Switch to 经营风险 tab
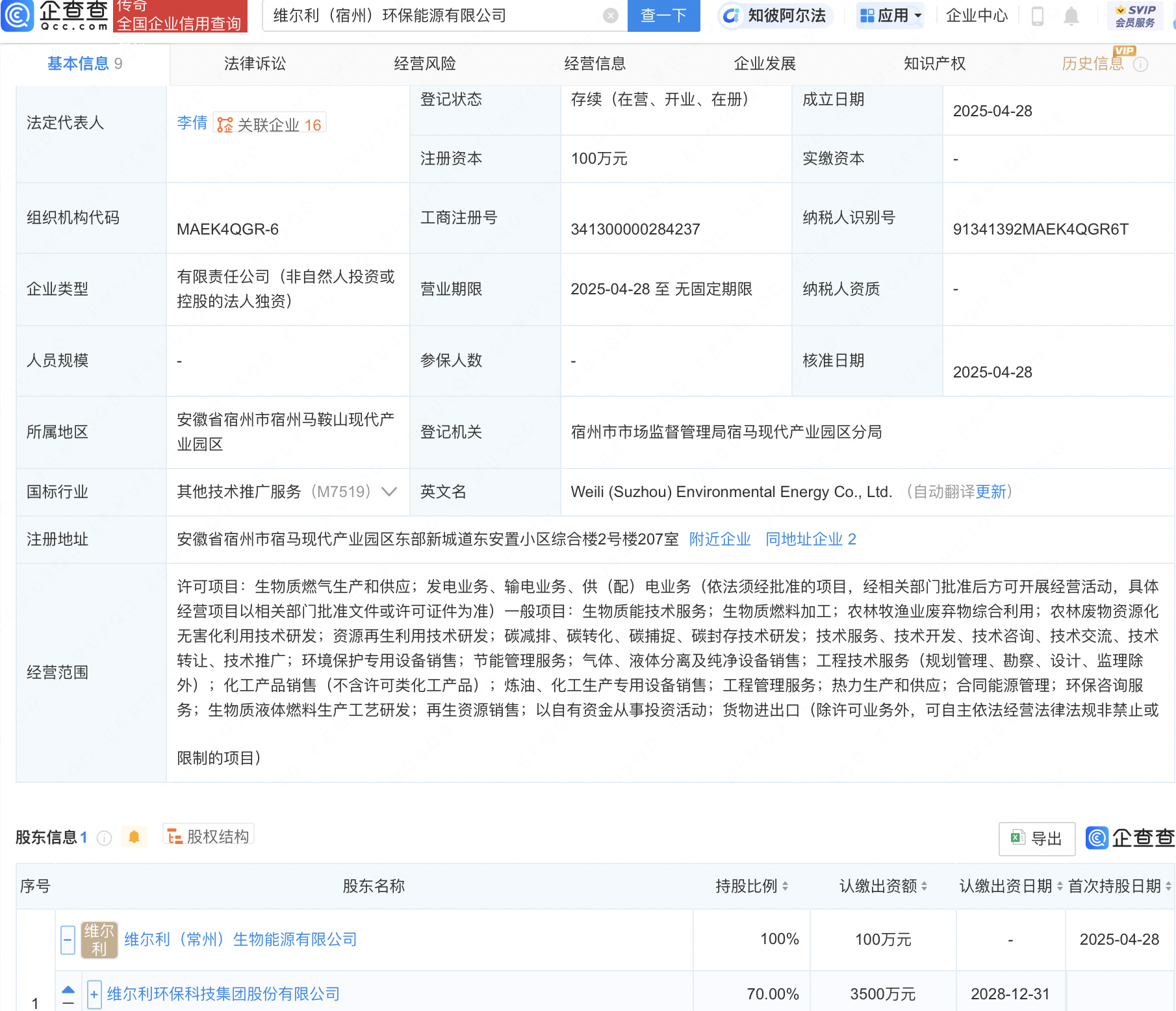Screen dimensions: 1176x1011 point(425,64)
